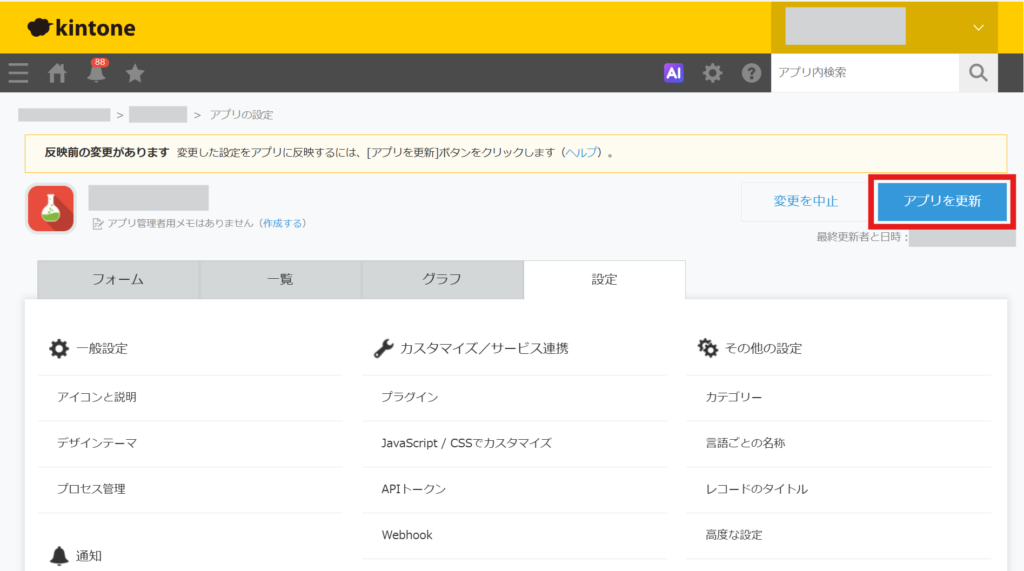Switch to the グラフ tab
Viewport: 1024px width, 571px height.
[442, 280]
